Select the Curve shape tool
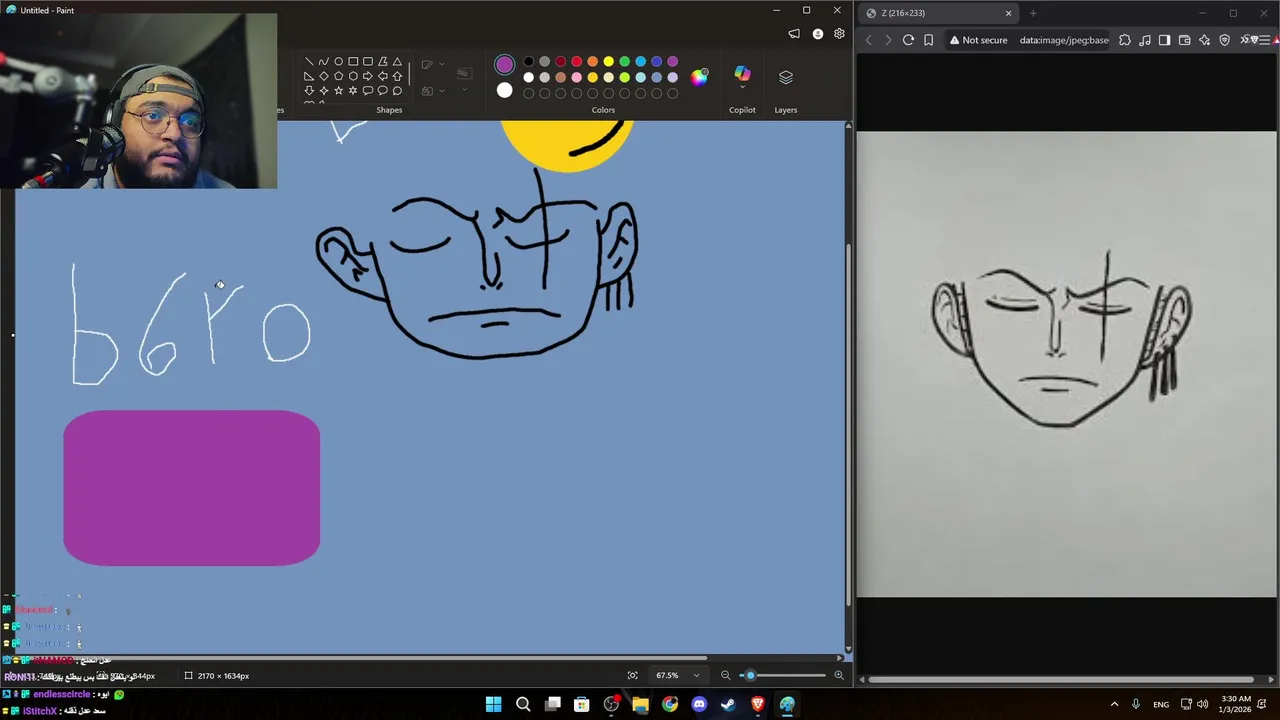 click(x=324, y=61)
